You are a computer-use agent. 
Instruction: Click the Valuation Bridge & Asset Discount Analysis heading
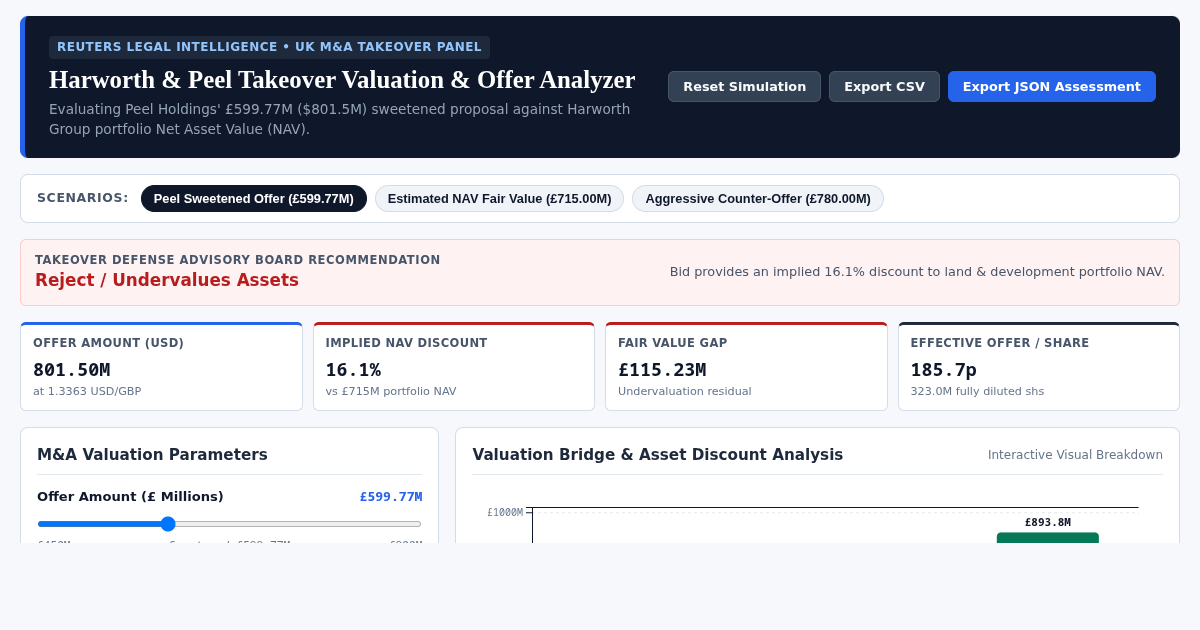[x=657, y=455]
